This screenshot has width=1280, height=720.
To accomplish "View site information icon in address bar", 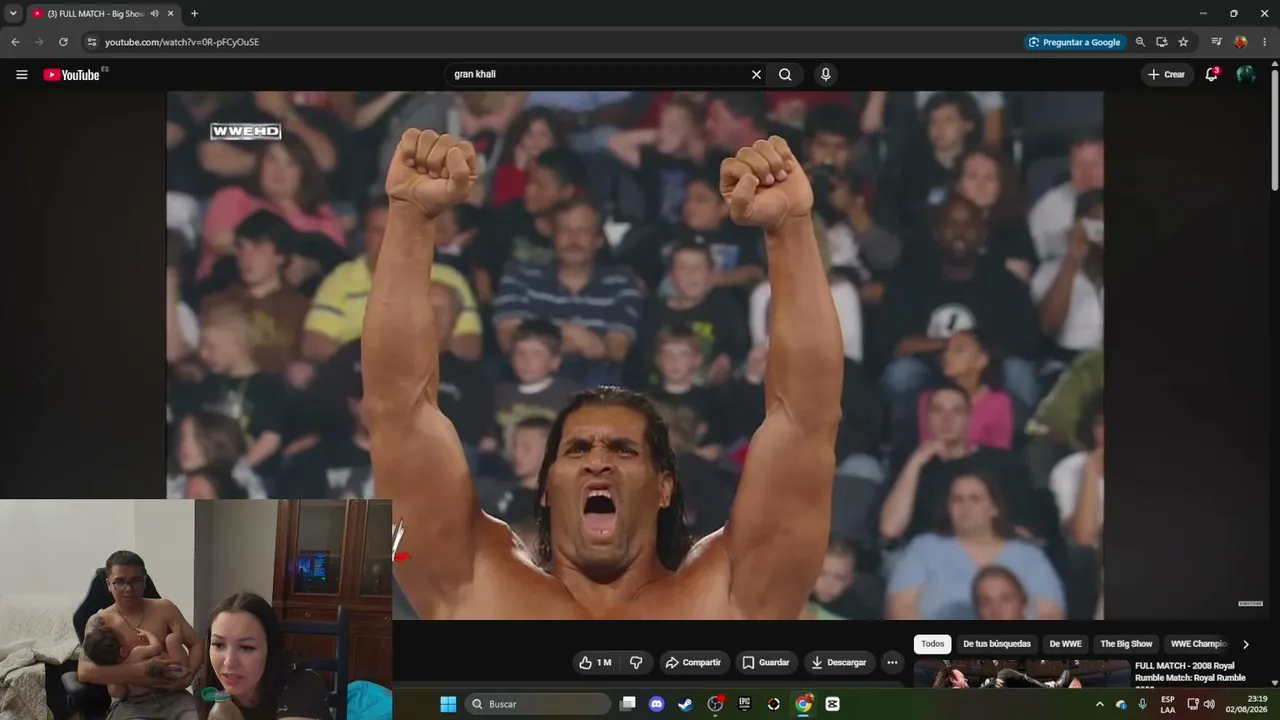I will click(91, 42).
